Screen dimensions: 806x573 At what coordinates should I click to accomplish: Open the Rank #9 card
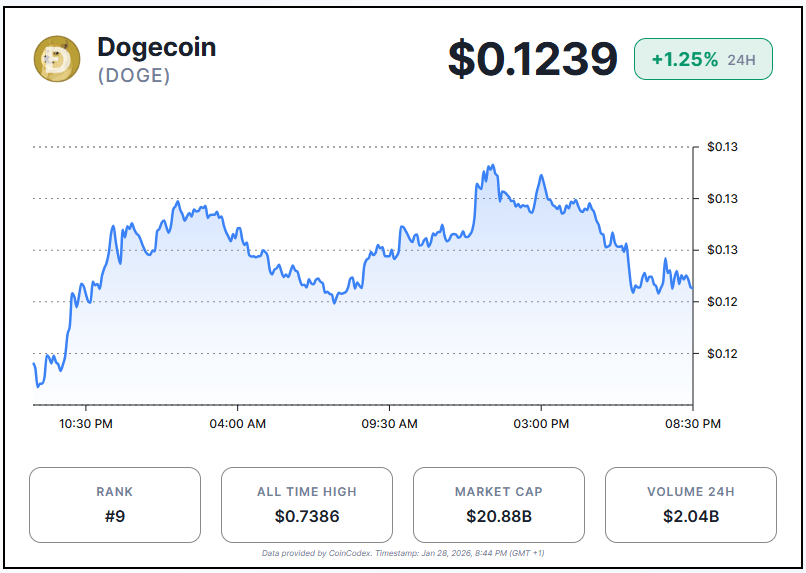(x=115, y=505)
